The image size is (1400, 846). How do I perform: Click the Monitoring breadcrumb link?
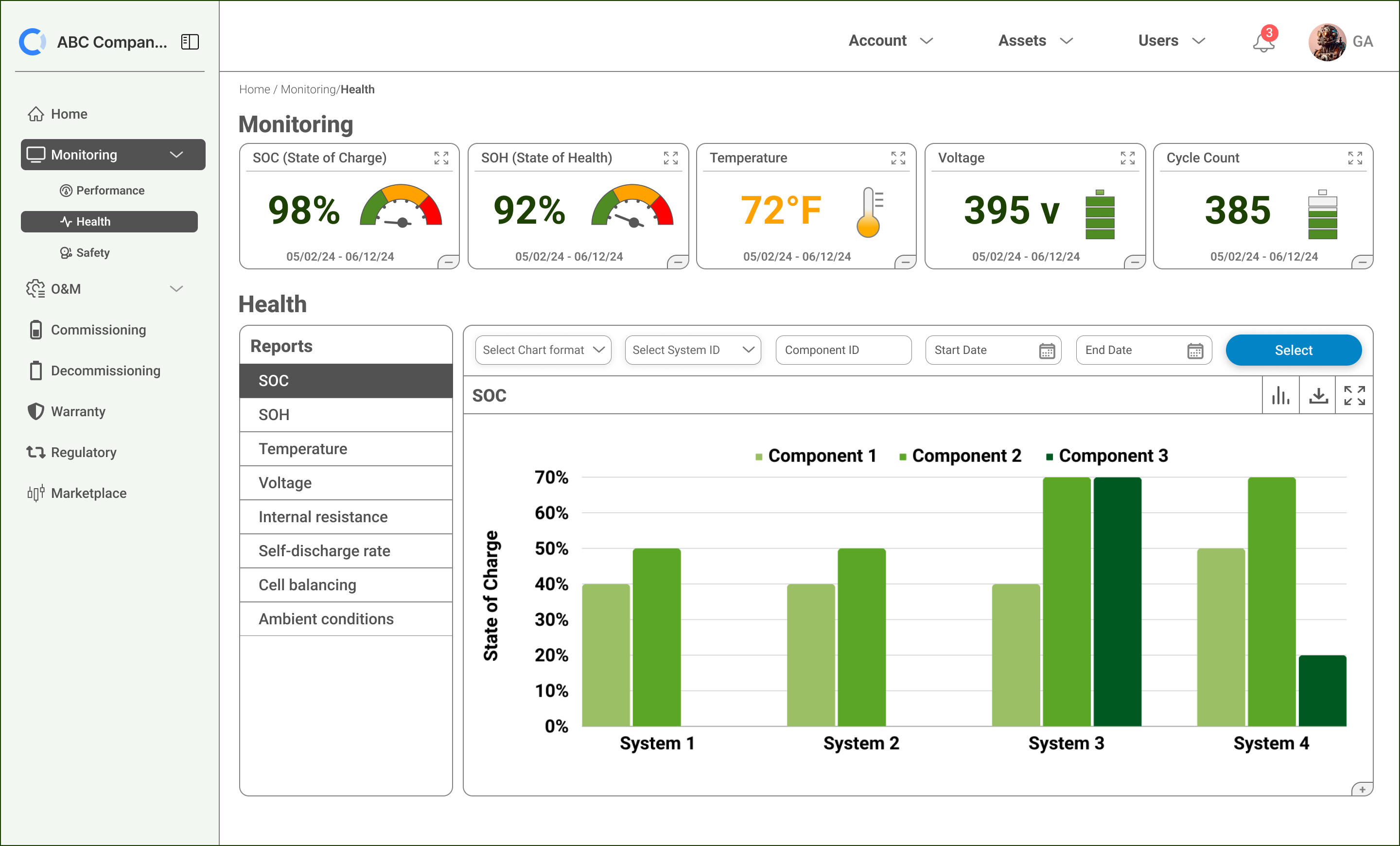point(308,89)
